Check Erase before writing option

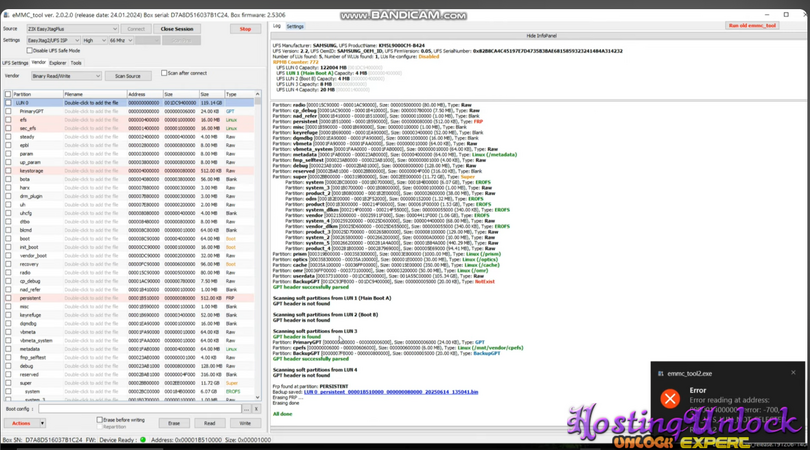(x=99, y=420)
